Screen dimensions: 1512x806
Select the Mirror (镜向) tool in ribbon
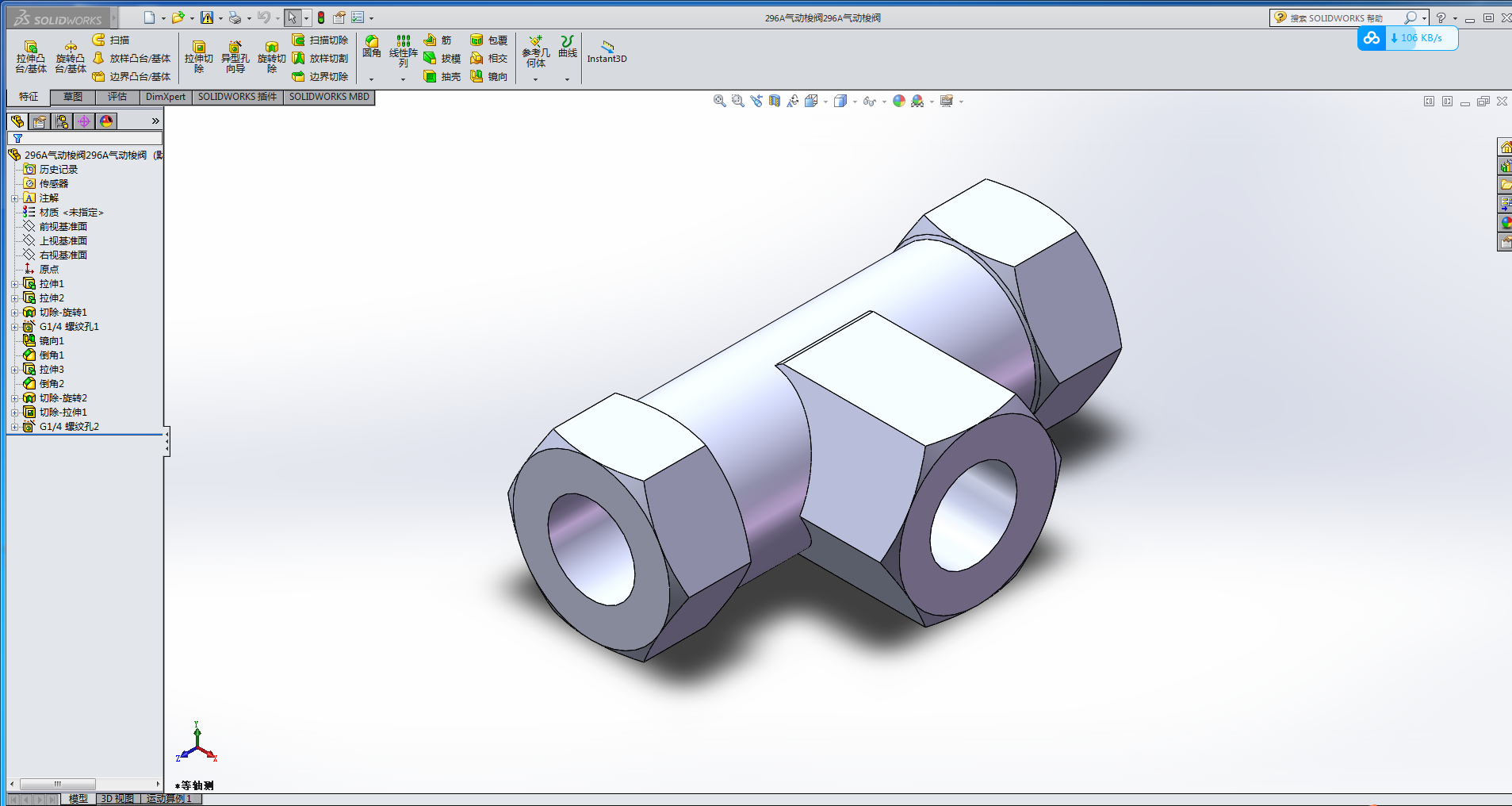click(488, 76)
